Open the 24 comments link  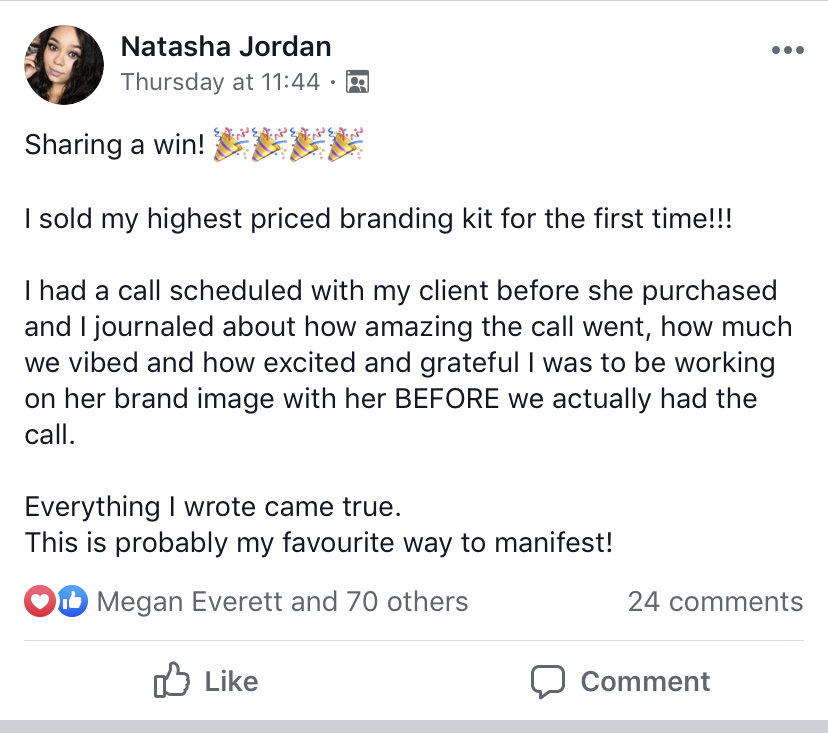click(x=716, y=602)
